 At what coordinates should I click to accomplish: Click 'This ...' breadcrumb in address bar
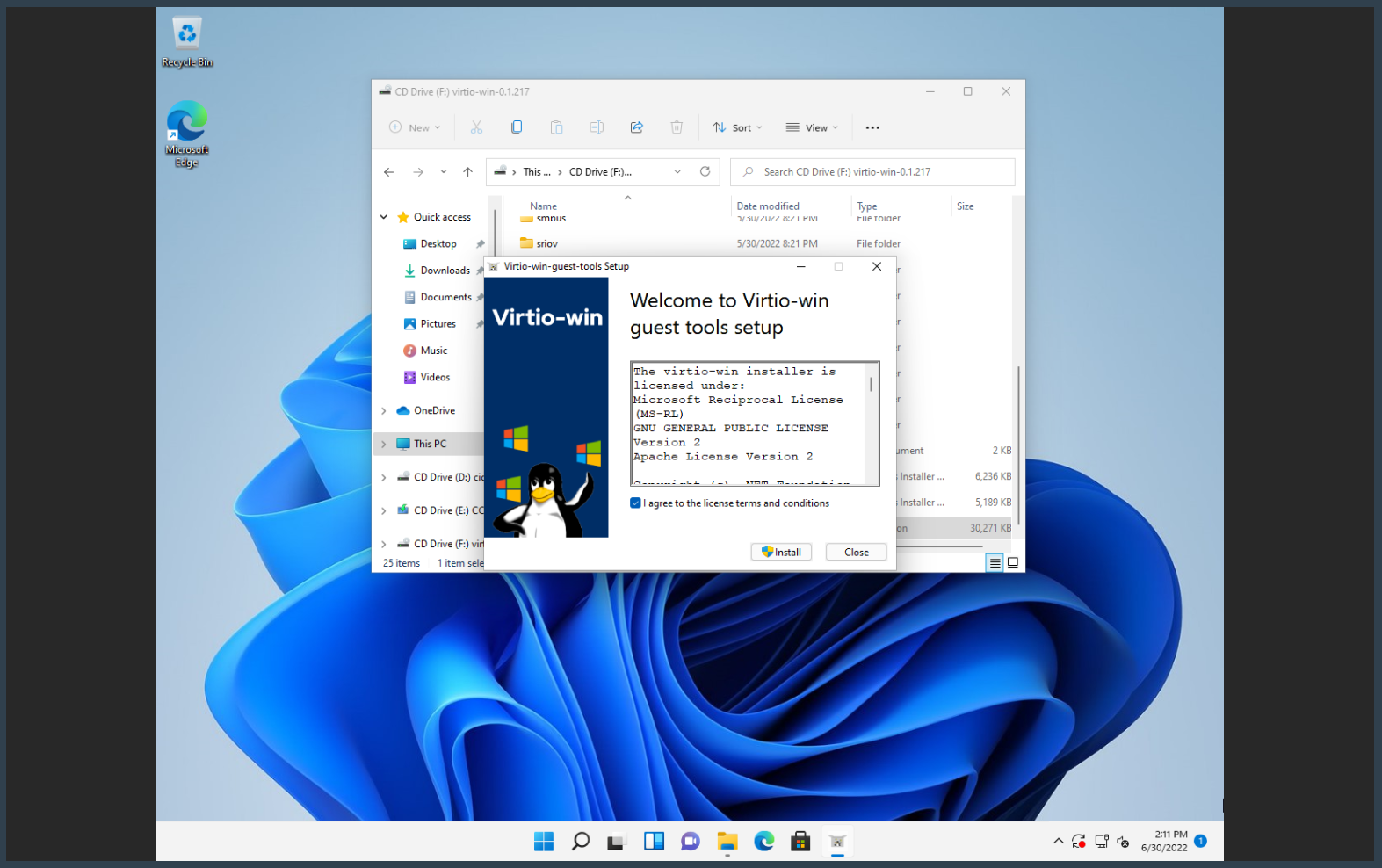(x=537, y=172)
